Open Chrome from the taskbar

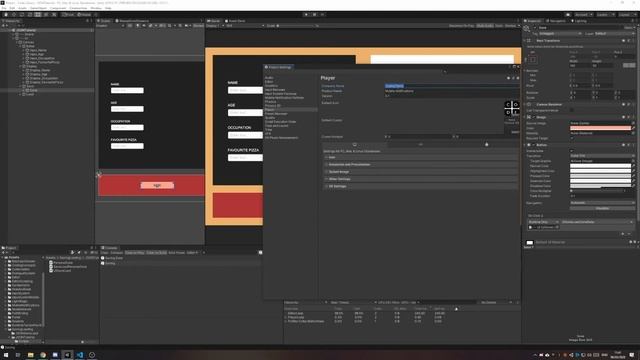43,355
